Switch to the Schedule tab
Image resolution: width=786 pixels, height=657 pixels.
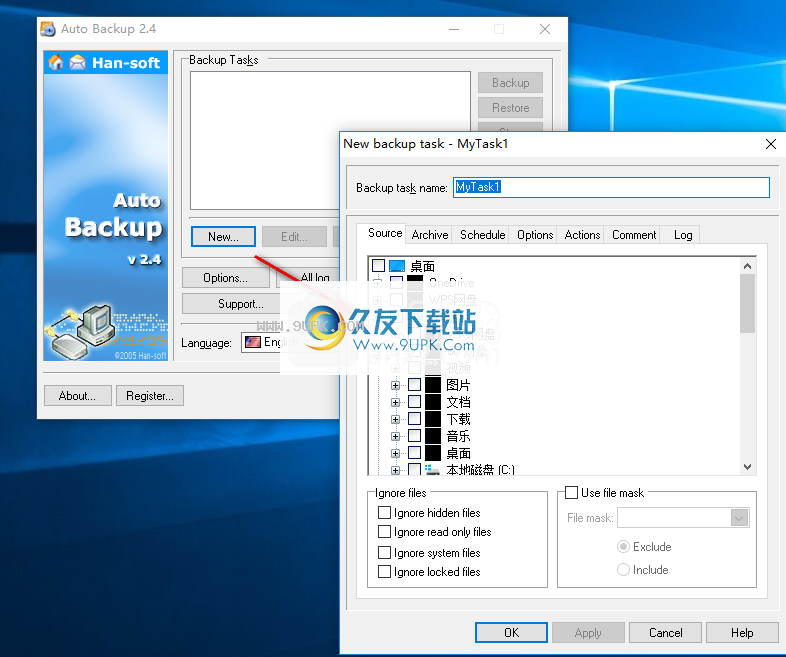pyautogui.click(x=482, y=235)
